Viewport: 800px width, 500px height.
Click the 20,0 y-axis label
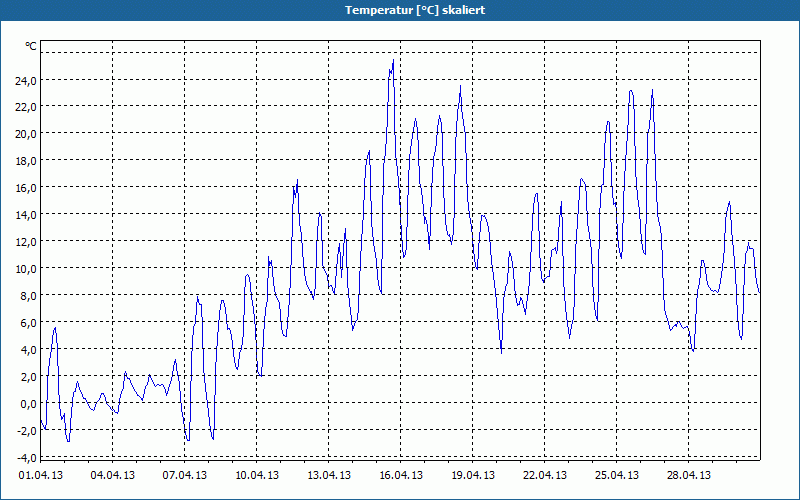coord(27,134)
